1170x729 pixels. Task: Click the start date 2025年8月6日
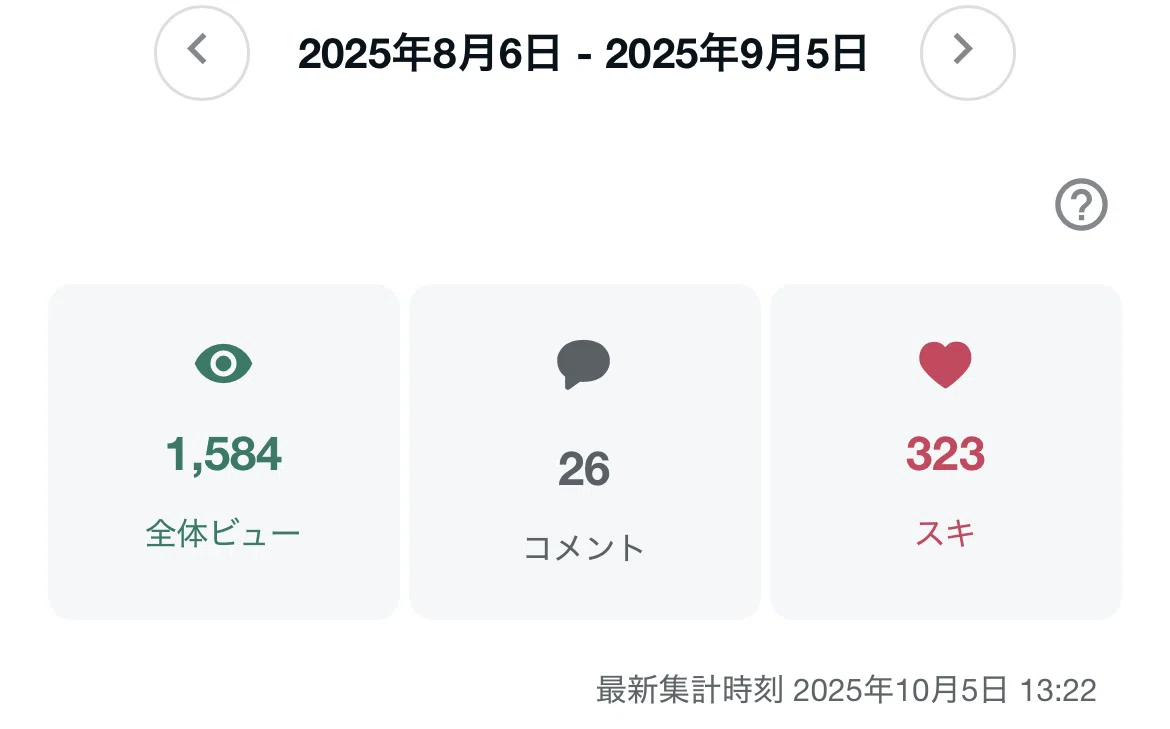tap(428, 54)
